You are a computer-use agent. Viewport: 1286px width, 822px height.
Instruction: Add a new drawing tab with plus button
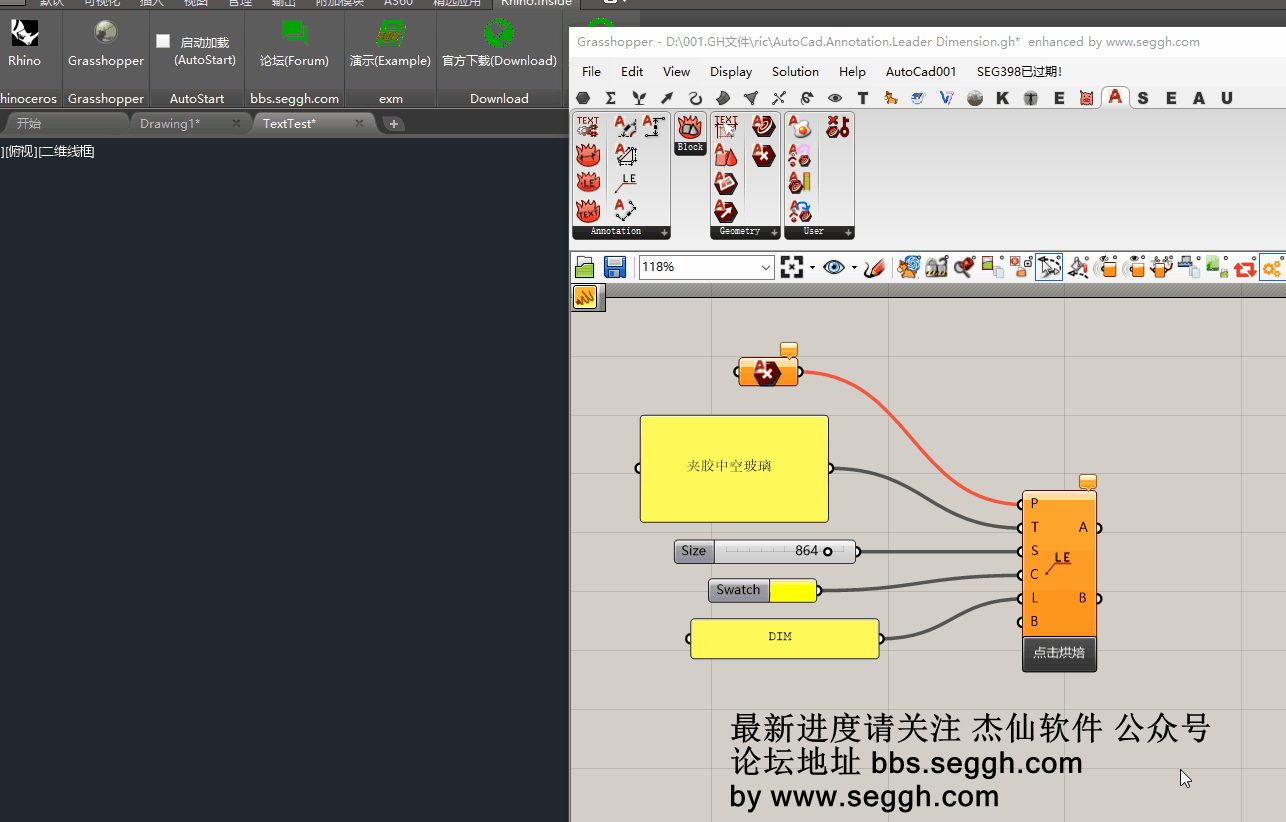click(394, 124)
